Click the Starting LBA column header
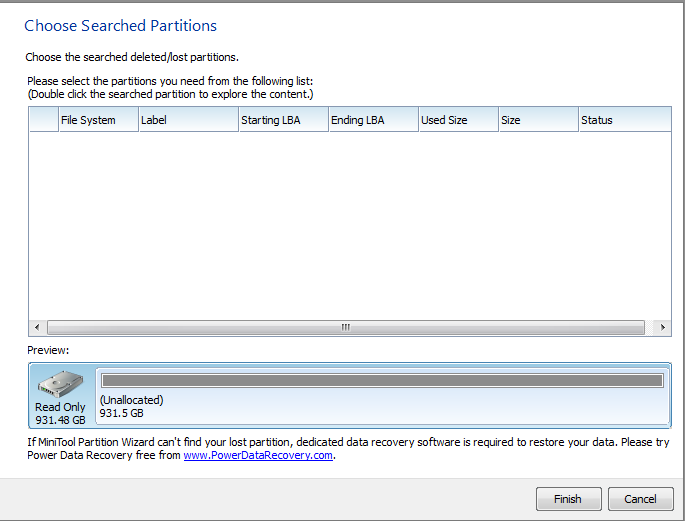 tap(284, 120)
